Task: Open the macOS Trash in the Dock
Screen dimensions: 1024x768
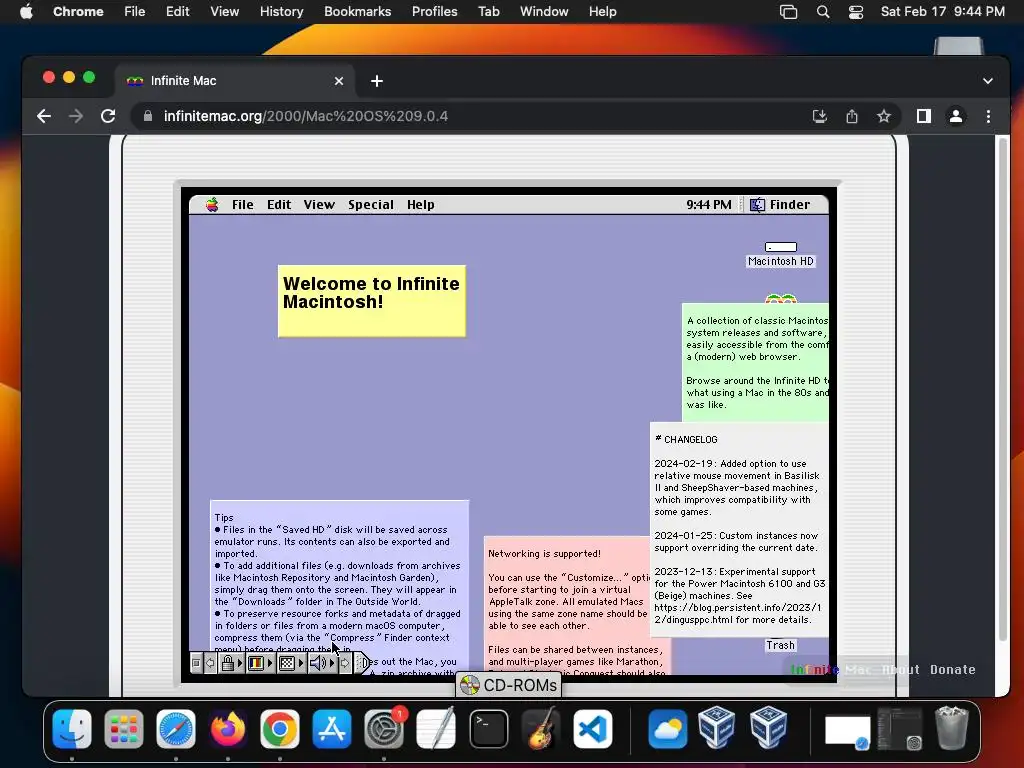Action: tap(952, 728)
